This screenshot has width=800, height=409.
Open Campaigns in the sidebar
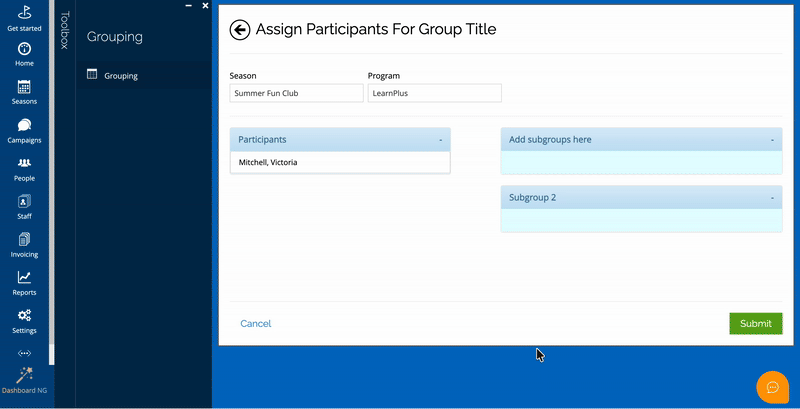coord(24,129)
